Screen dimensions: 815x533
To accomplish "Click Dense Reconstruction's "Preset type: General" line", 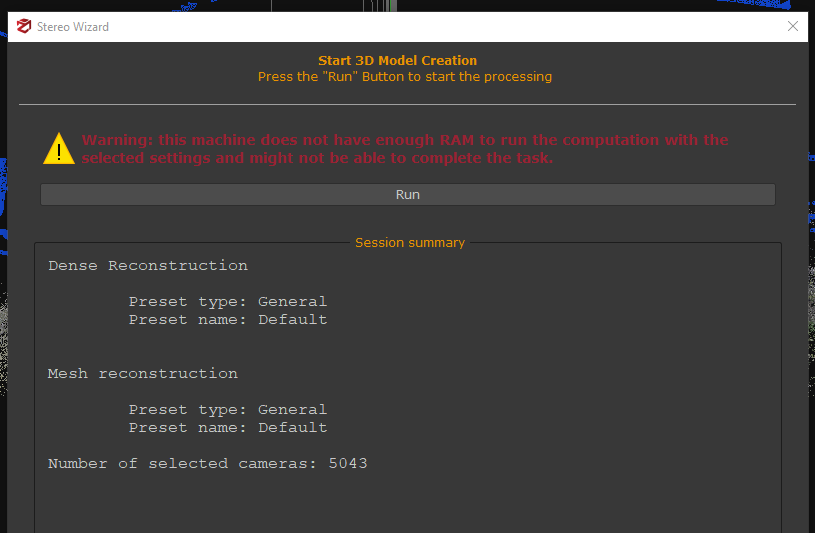I will [x=227, y=302].
